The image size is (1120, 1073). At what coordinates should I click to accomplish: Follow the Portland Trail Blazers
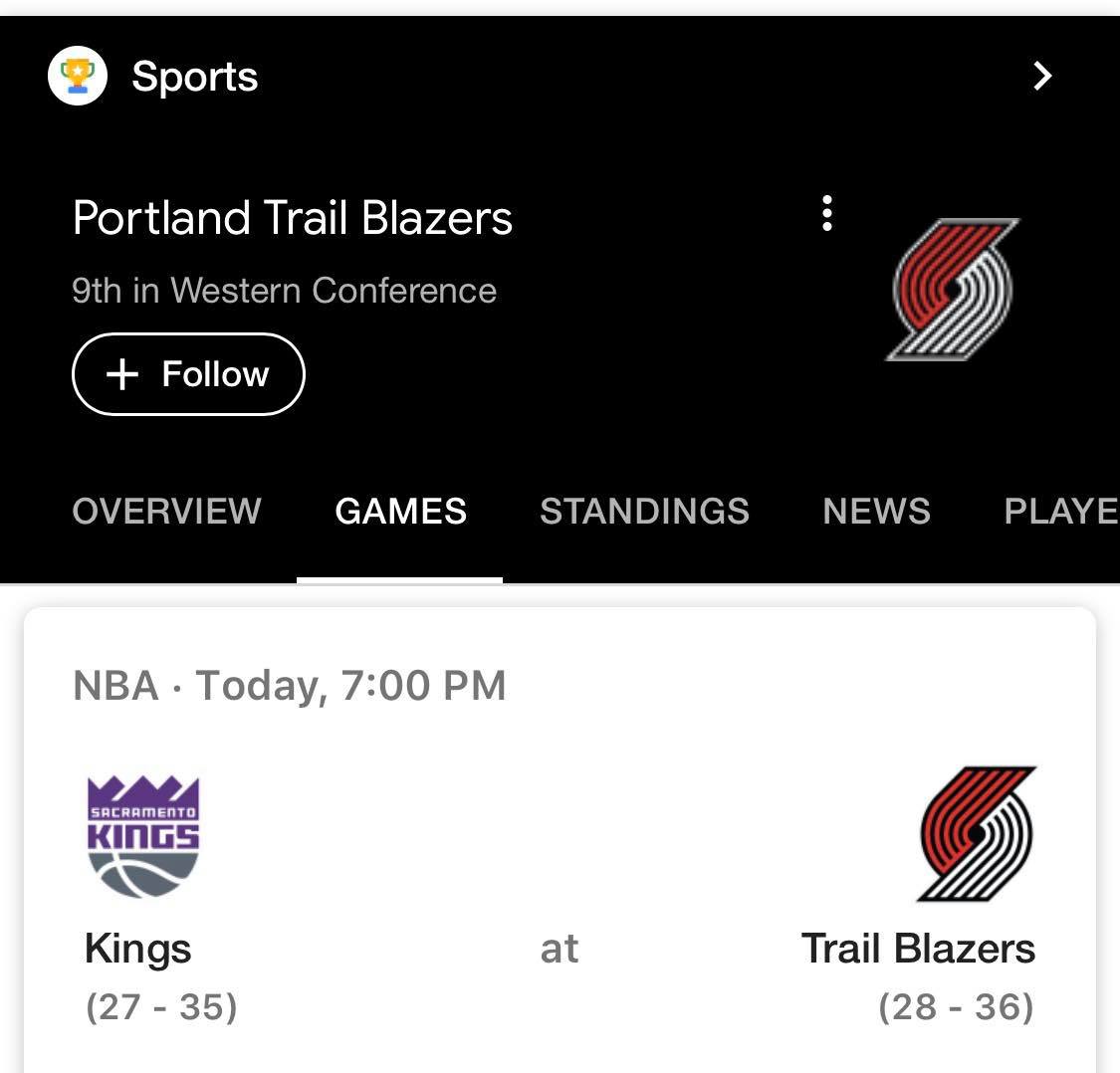(x=188, y=373)
